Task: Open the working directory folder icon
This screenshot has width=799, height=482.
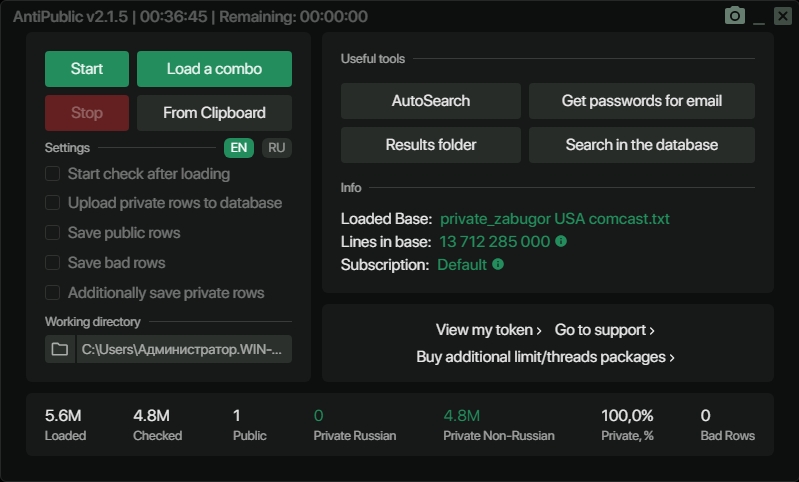Action: click(x=60, y=349)
